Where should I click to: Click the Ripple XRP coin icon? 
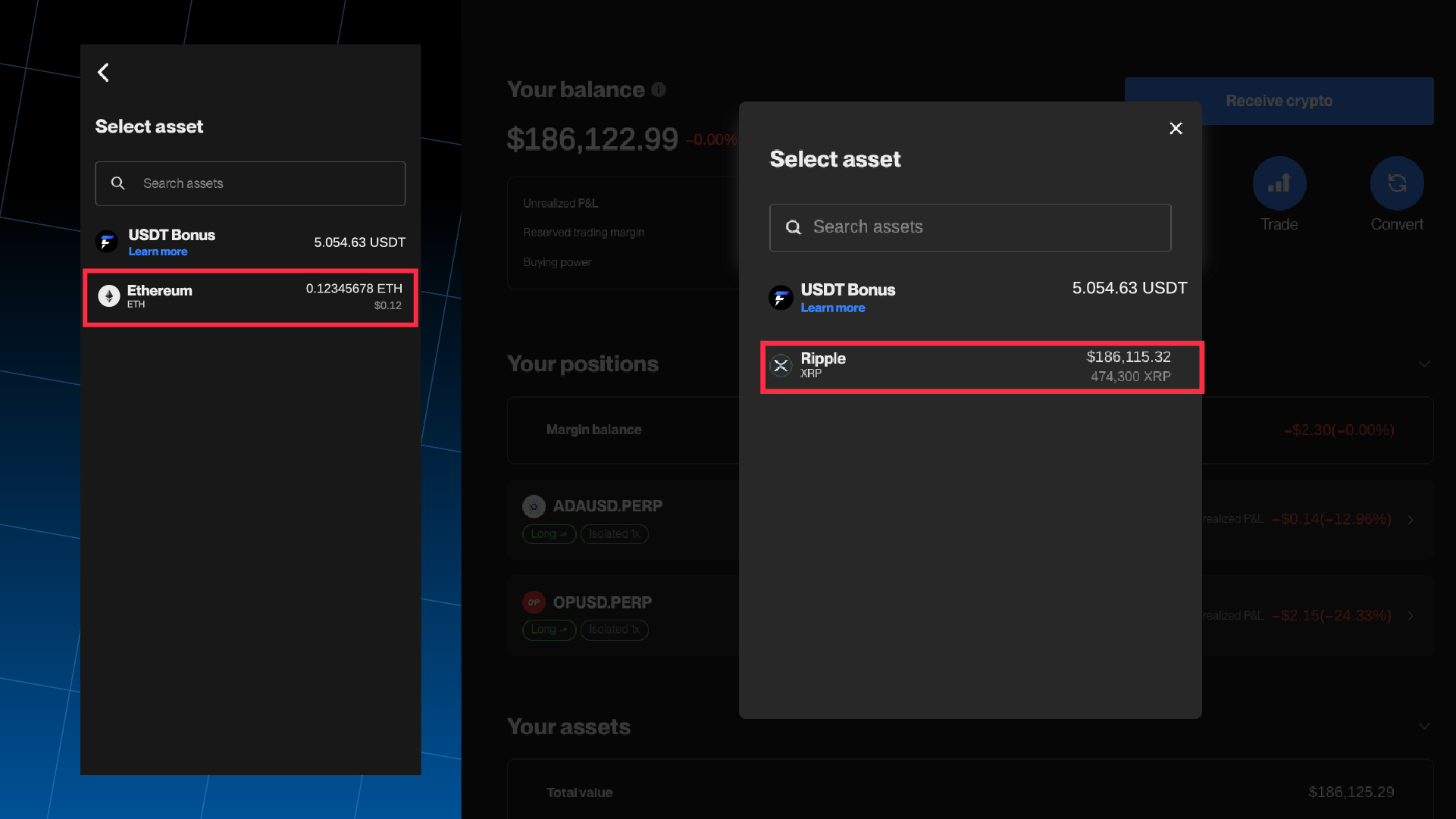781,366
